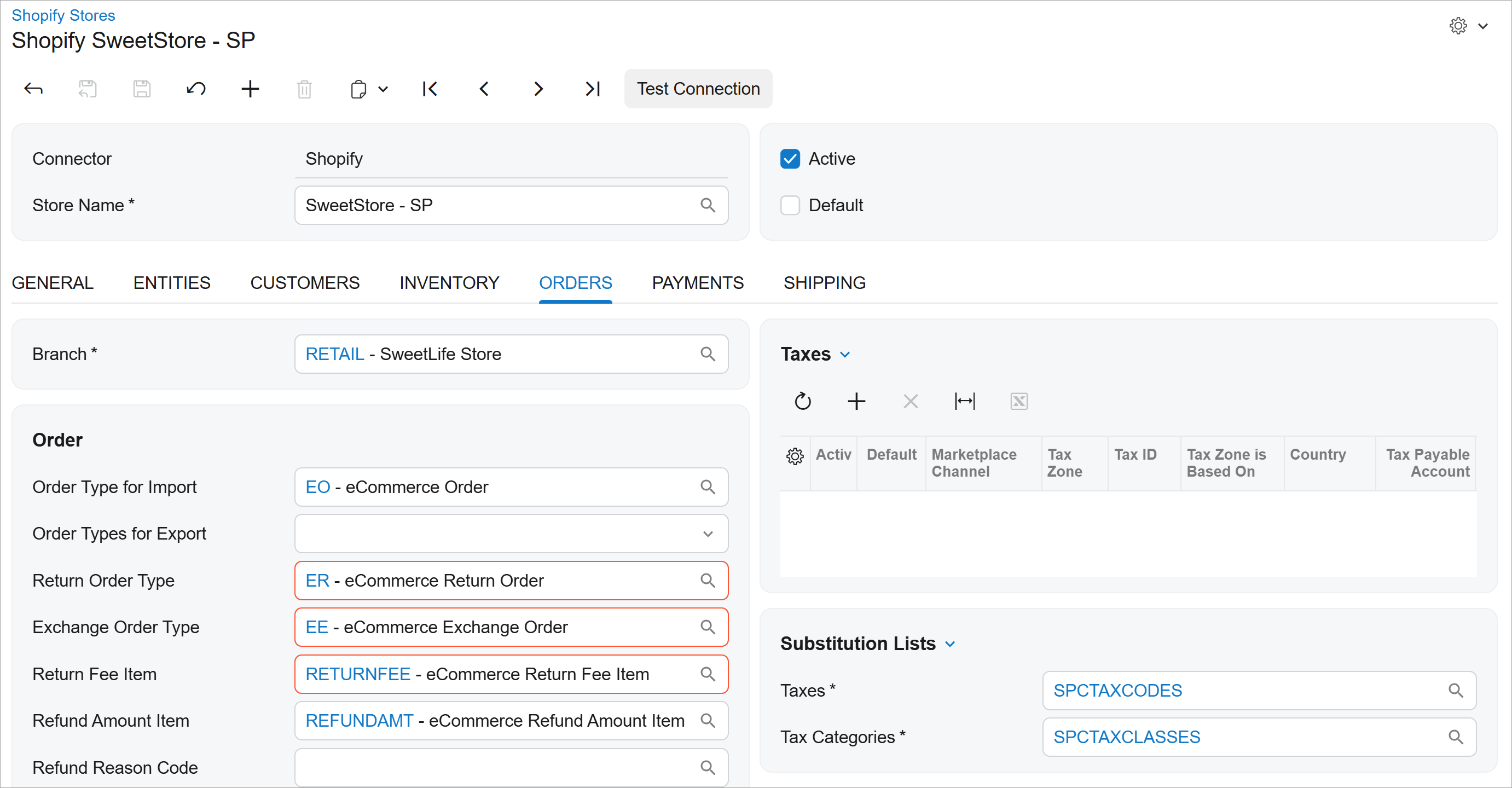Click the Save and Close toolbar icon
This screenshot has height=788, width=1512.
pos(88,89)
